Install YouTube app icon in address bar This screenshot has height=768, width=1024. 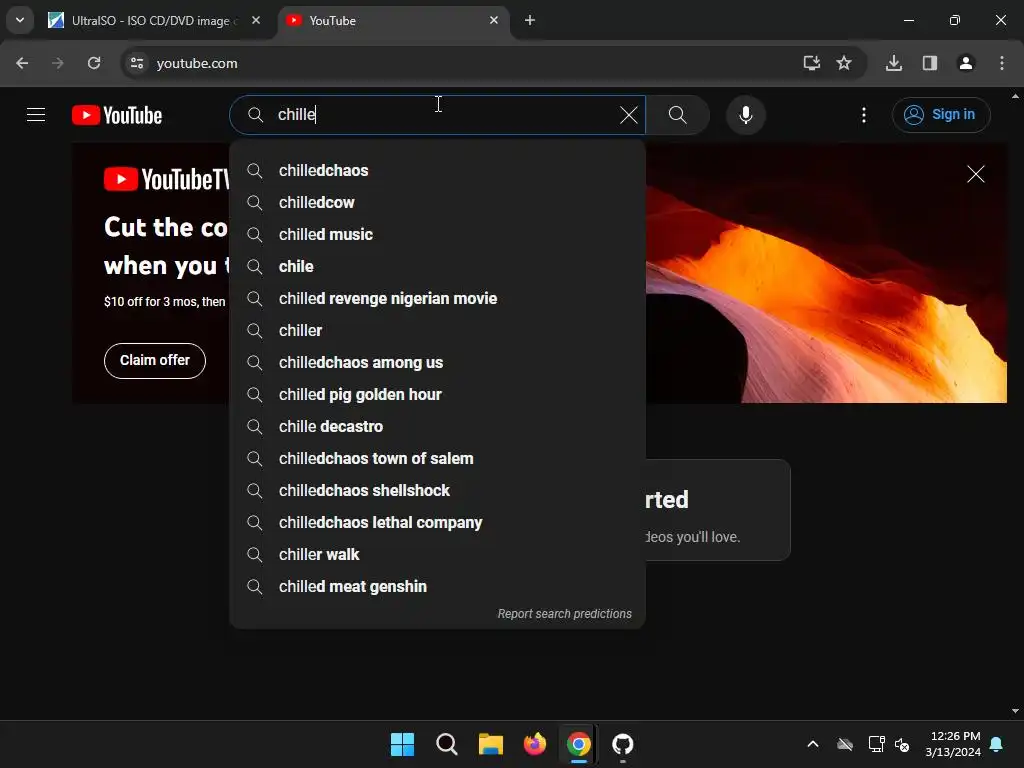click(x=812, y=63)
